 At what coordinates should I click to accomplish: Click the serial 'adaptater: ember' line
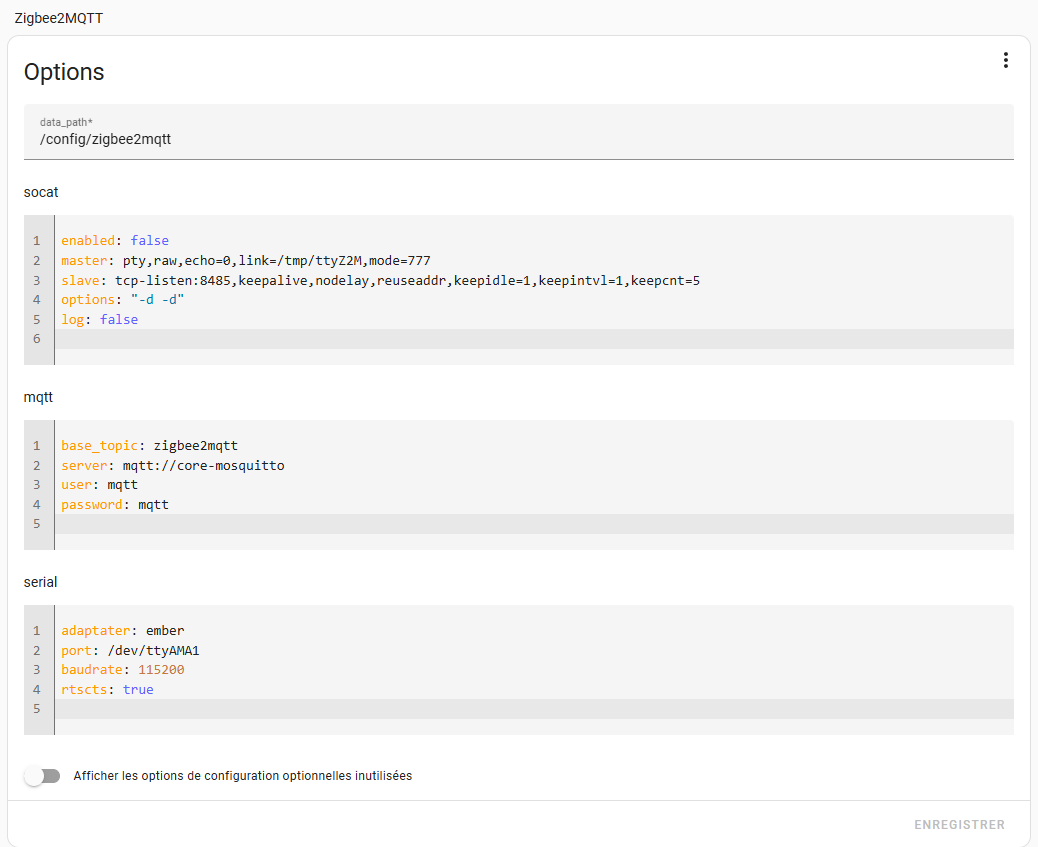(123, 631)
